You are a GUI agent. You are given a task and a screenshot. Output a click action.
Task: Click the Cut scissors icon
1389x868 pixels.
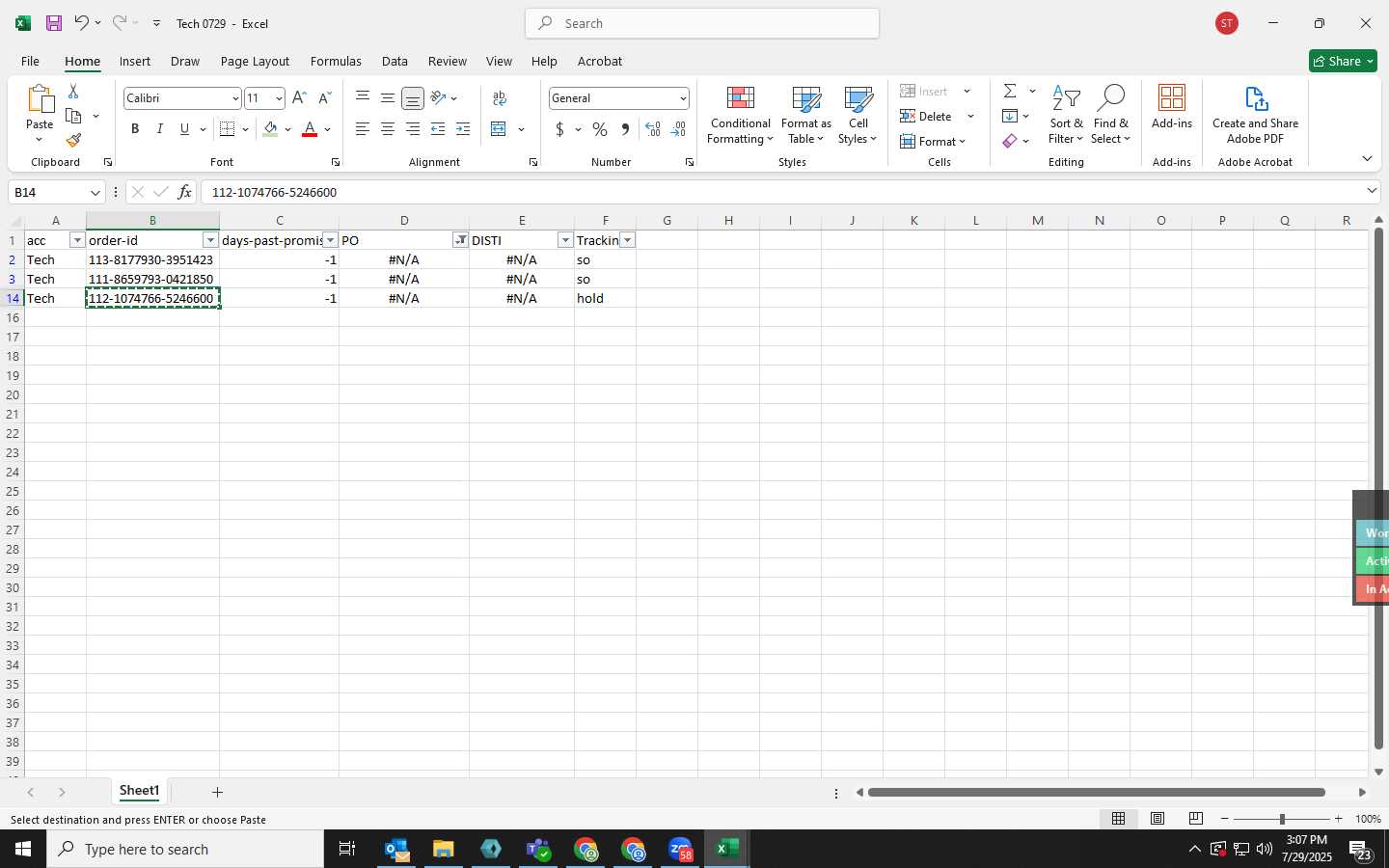click(73, 91)
